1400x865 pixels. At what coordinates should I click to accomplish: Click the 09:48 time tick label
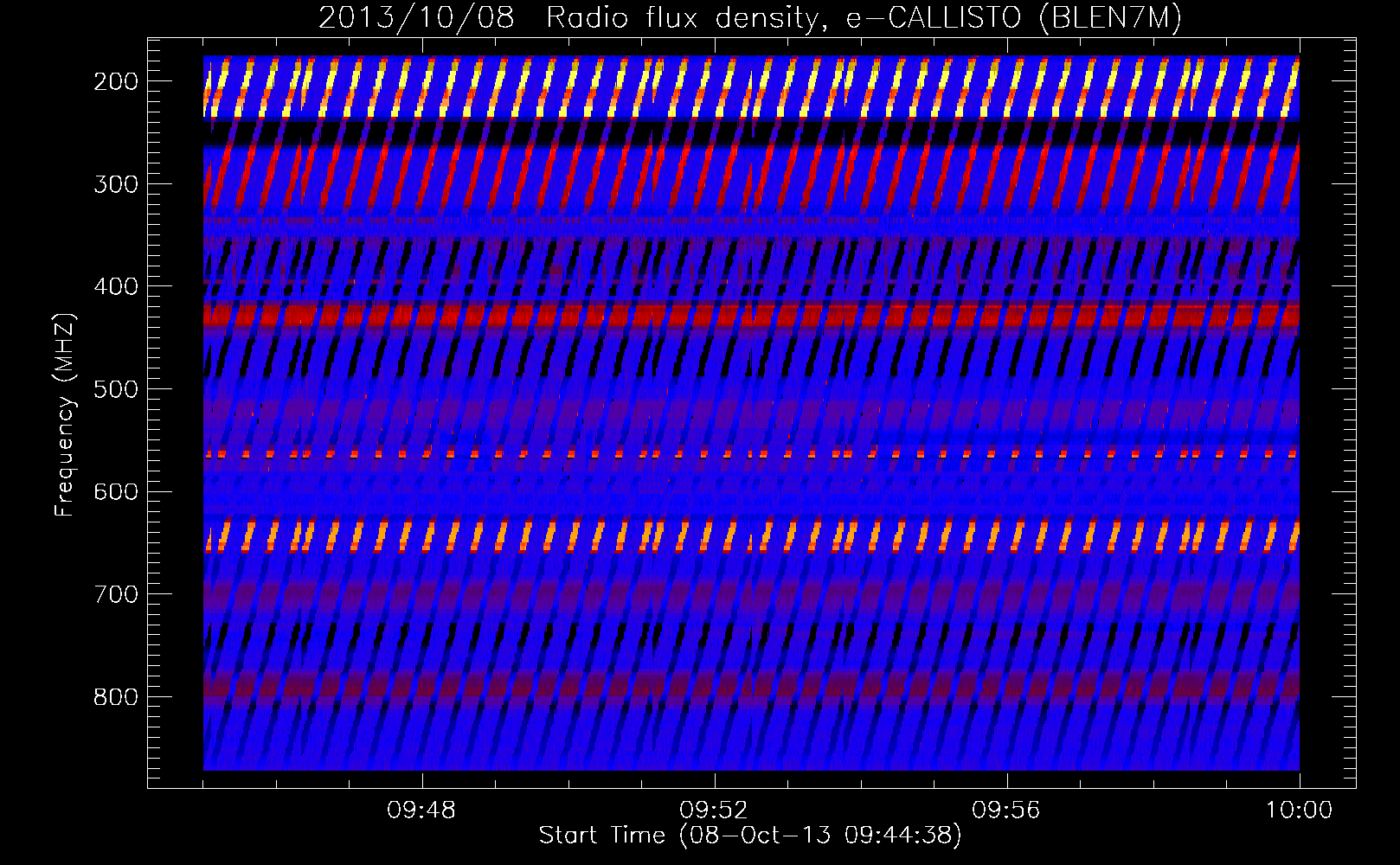click(x=421, y=811)
